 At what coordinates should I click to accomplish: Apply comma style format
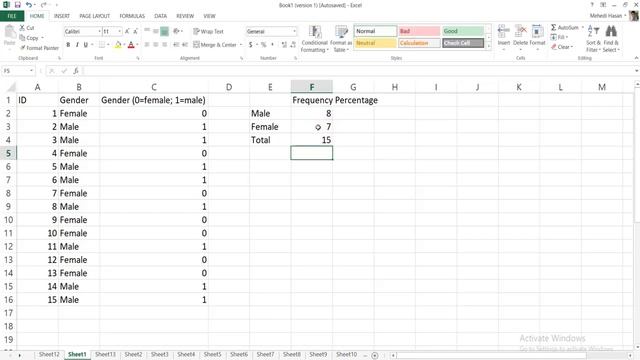point(272,44)
